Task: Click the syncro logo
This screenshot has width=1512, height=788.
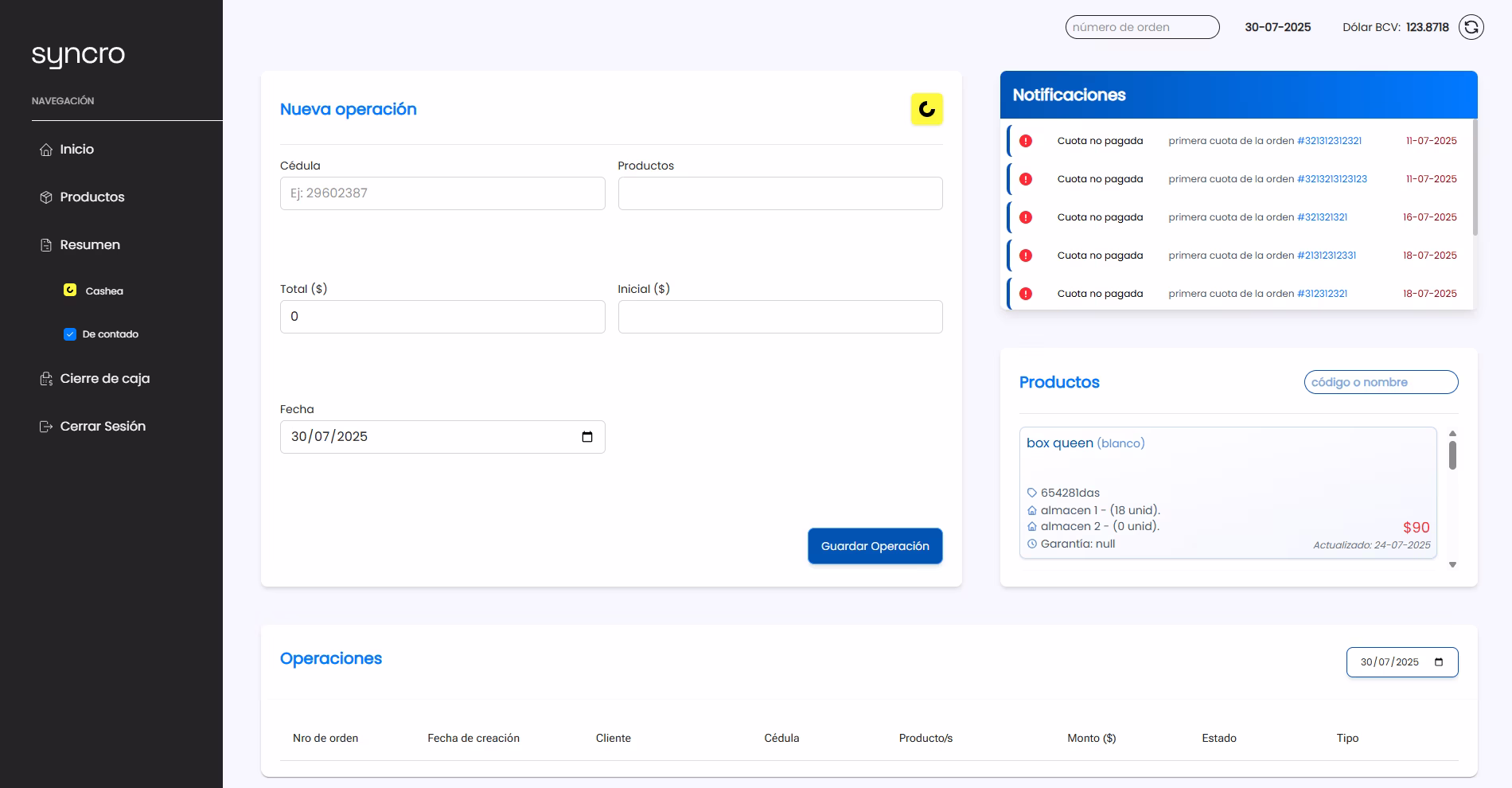Action: click(78, 55)
